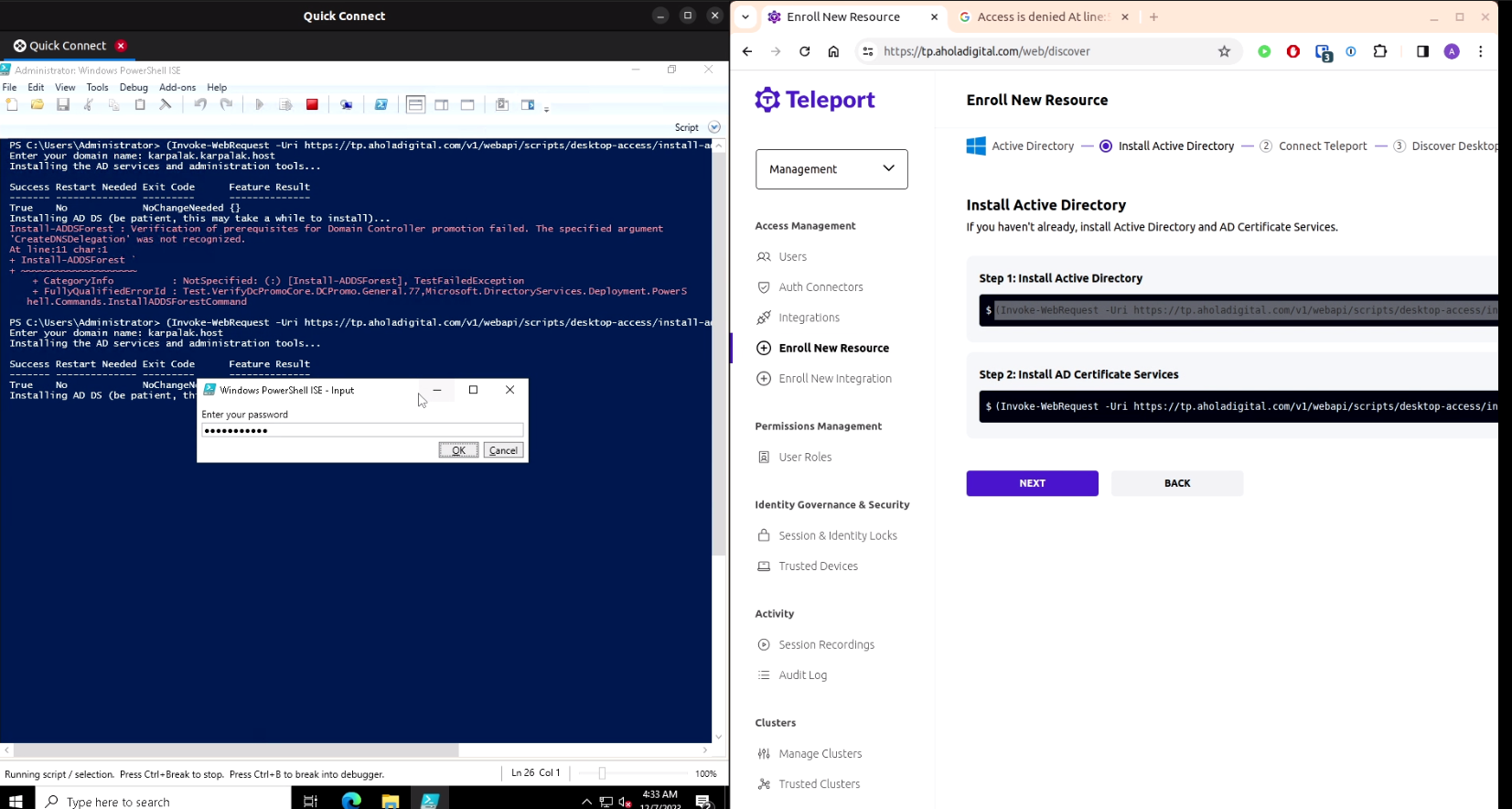Open the Add-ons menu in PowerShell ISE
The image size is (1512, 809).
coord(177,87)
